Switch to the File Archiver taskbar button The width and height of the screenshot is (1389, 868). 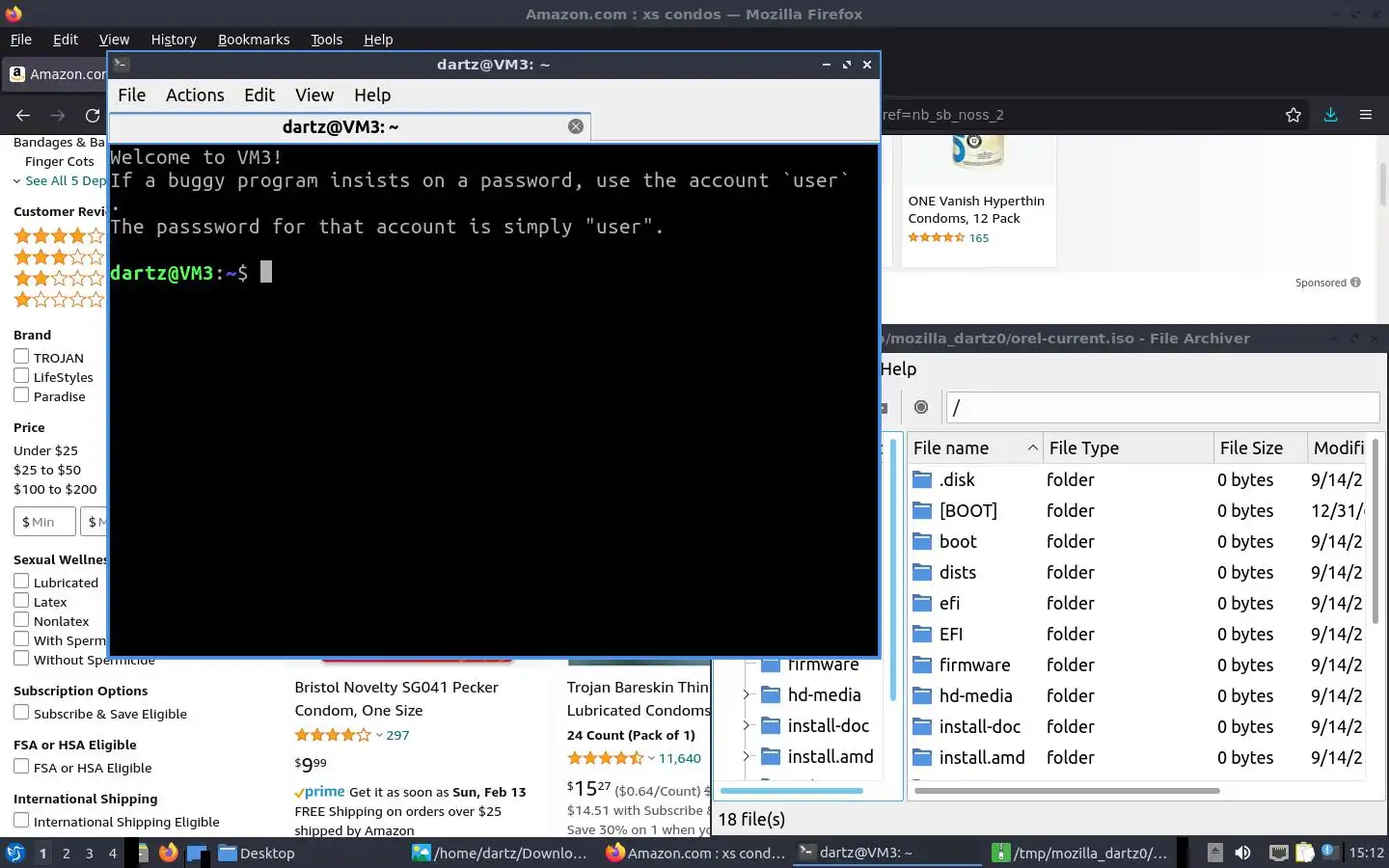click(x=1080, y=853)
